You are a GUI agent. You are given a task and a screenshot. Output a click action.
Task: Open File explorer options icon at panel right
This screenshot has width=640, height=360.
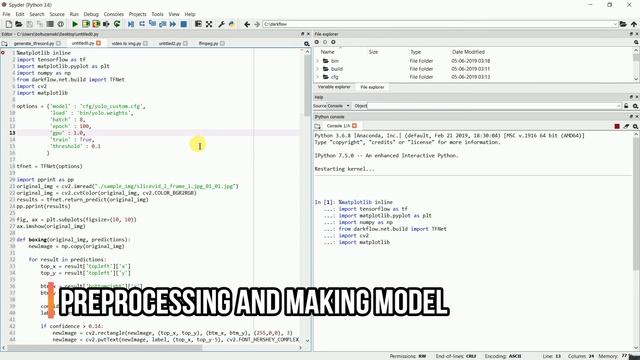coord(636,42)
